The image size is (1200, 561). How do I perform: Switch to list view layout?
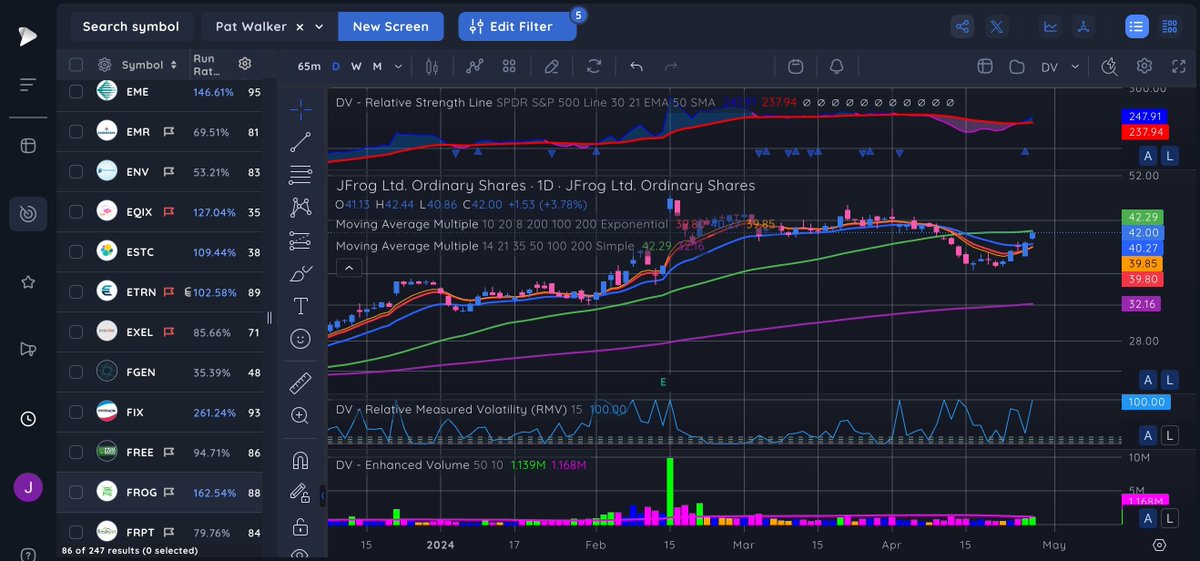coord(1137,27)
